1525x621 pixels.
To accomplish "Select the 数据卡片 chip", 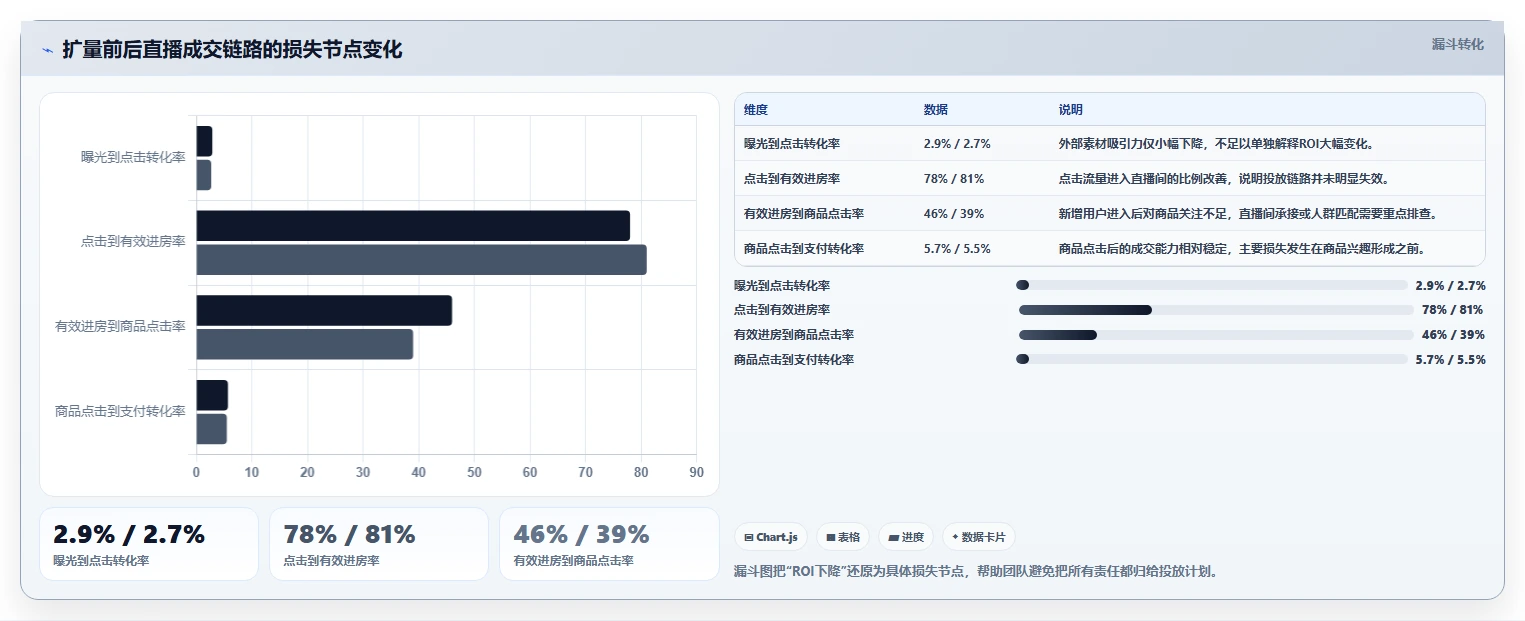I will [x=978, y=537].
